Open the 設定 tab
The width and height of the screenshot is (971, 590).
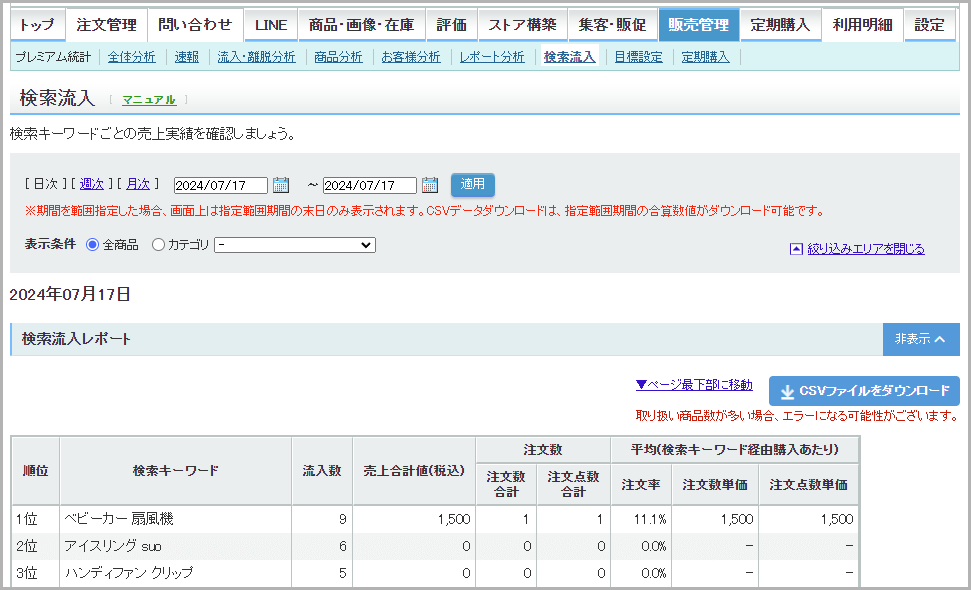point(930,25)
